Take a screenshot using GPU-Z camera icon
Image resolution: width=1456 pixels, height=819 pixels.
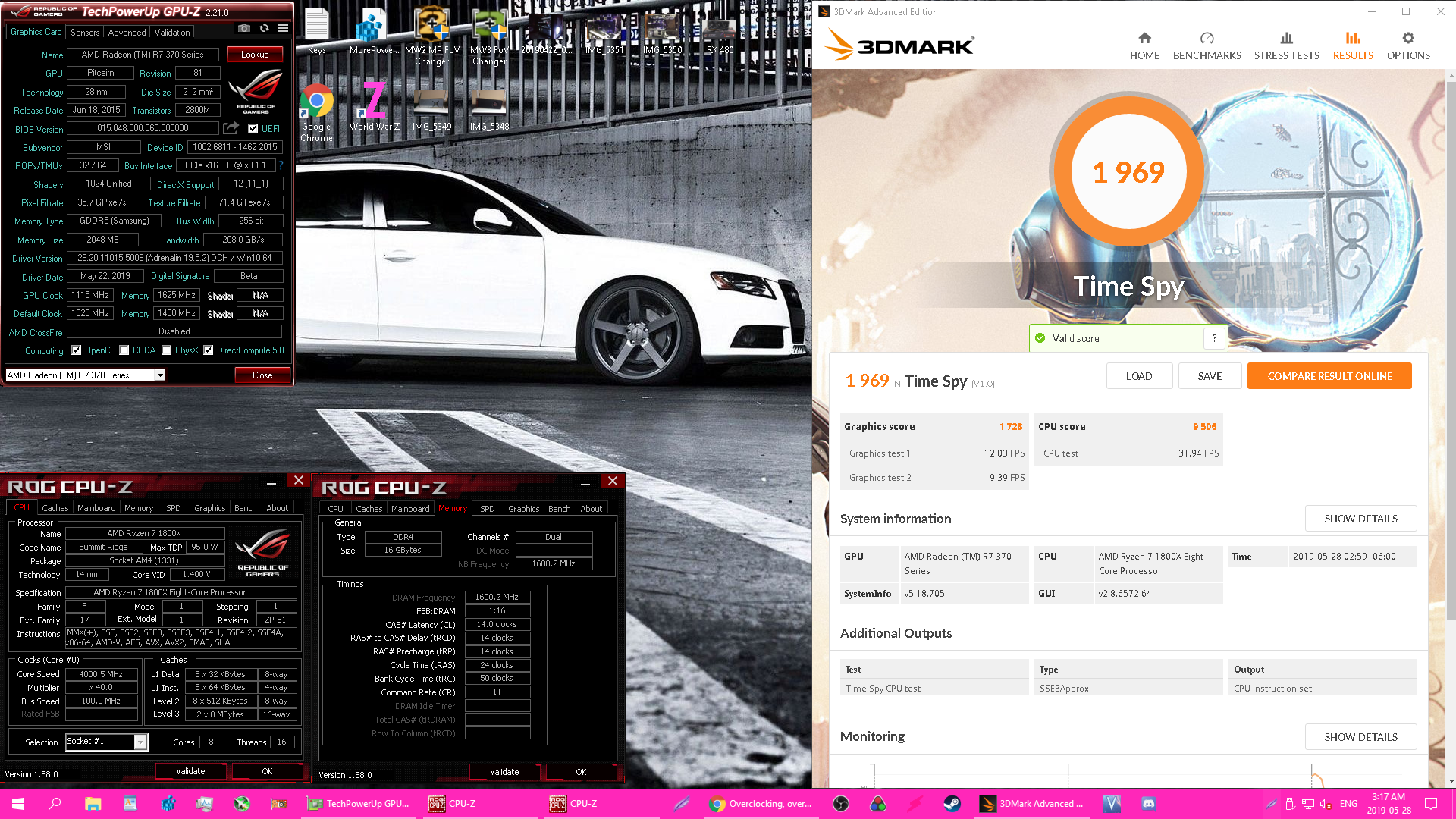pos(243,29)
